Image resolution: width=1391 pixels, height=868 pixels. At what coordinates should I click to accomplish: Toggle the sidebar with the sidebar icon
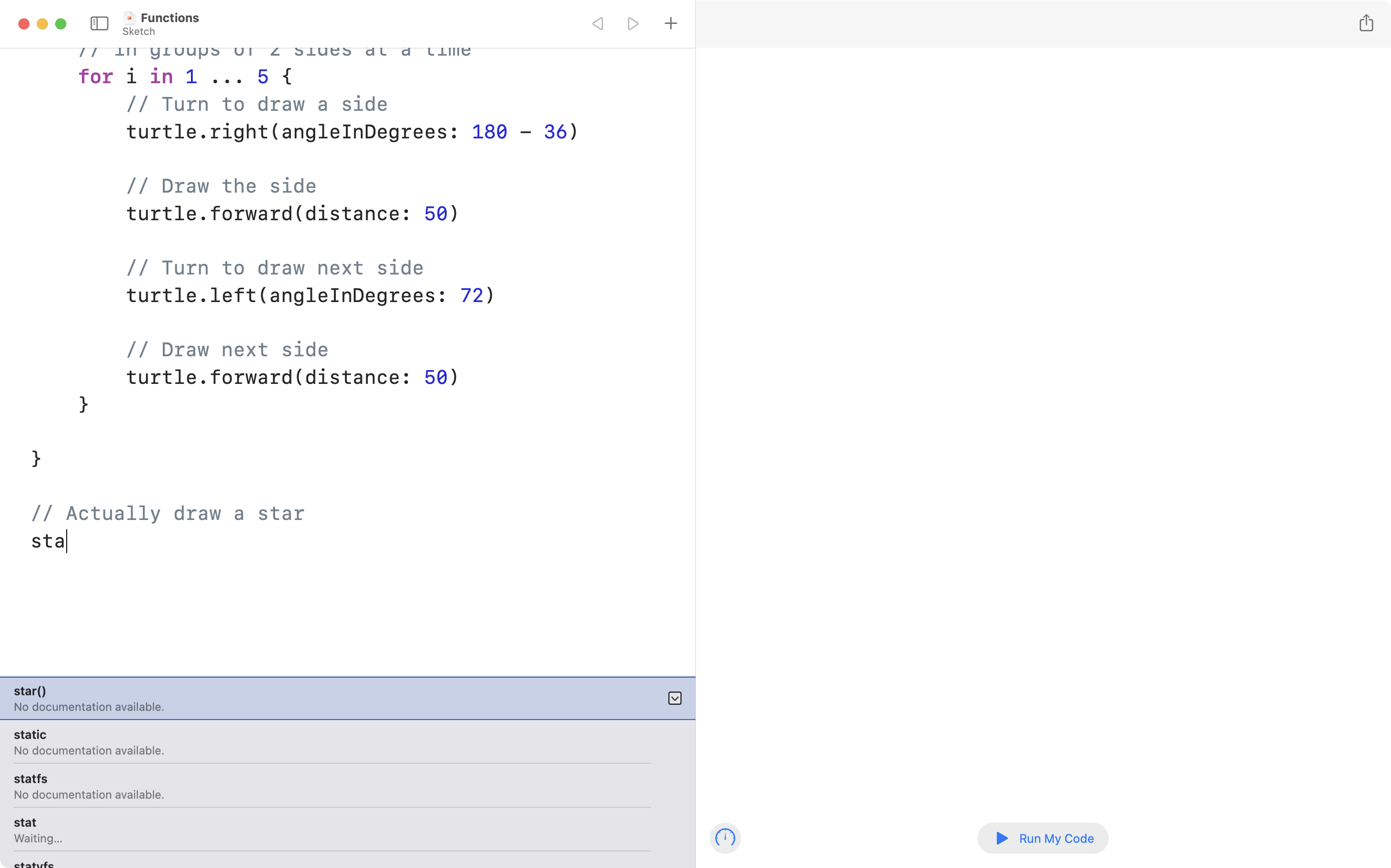pos(99,23)
